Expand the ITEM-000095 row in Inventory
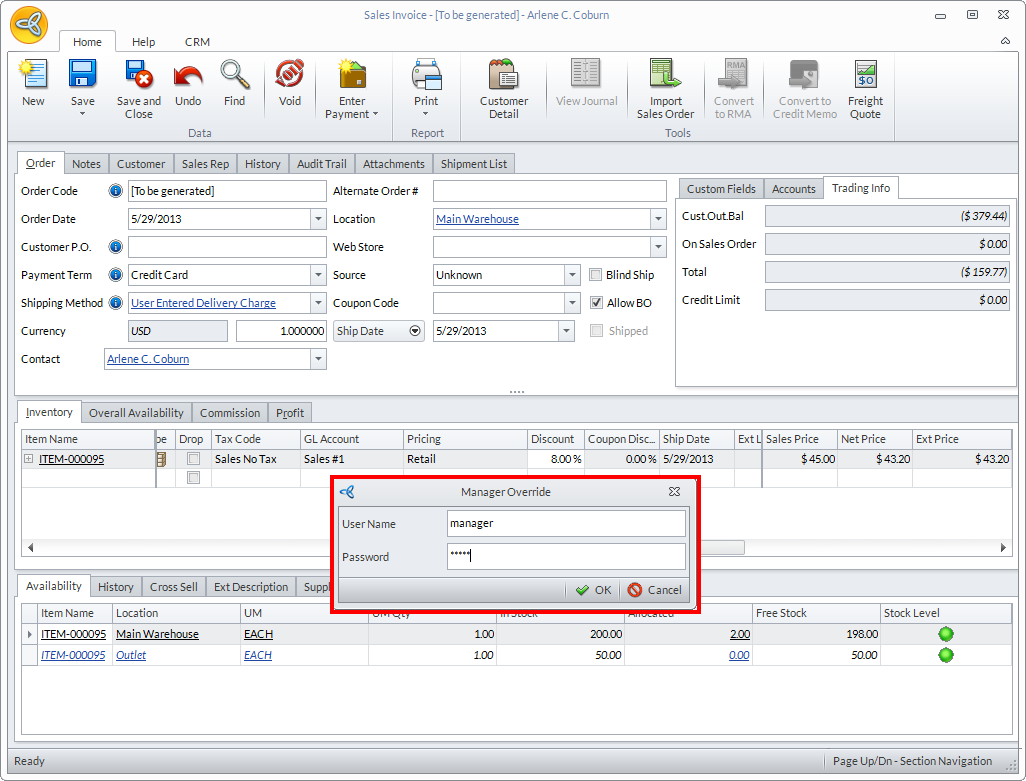The width and height of the screenshot is (1026, 781). coord(29,459)
